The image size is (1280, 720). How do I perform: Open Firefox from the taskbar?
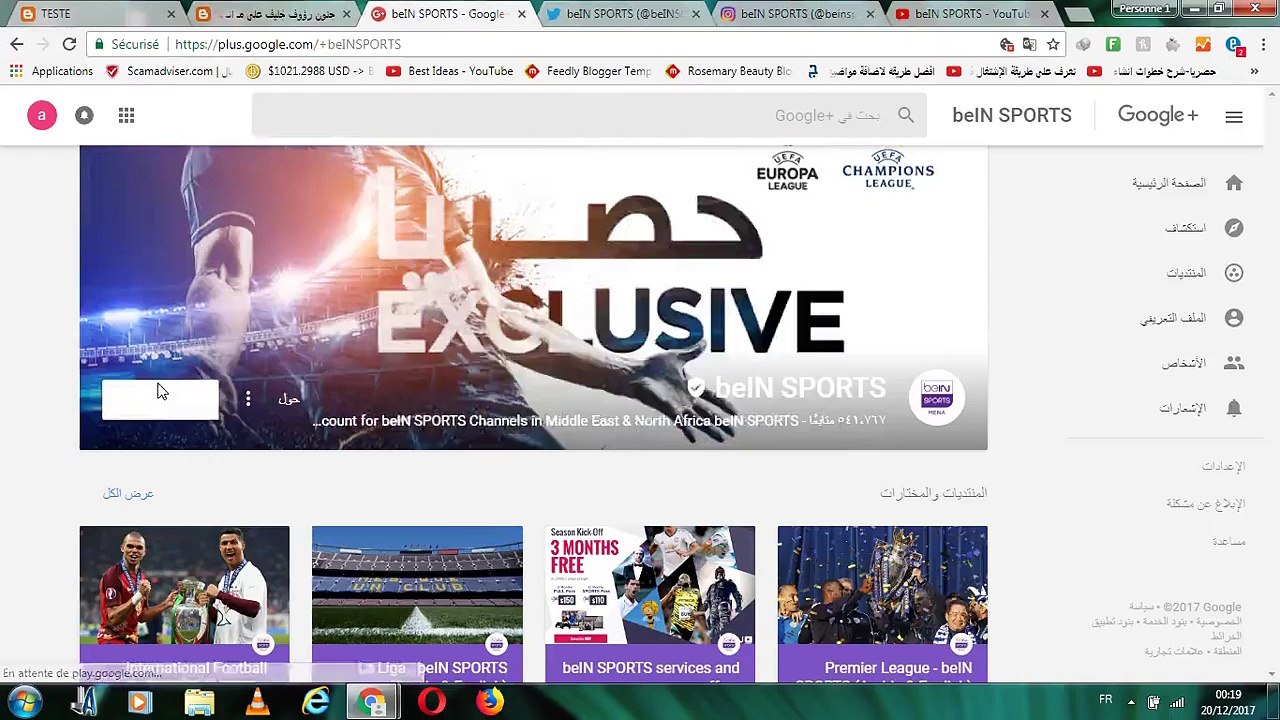[490, 701]
